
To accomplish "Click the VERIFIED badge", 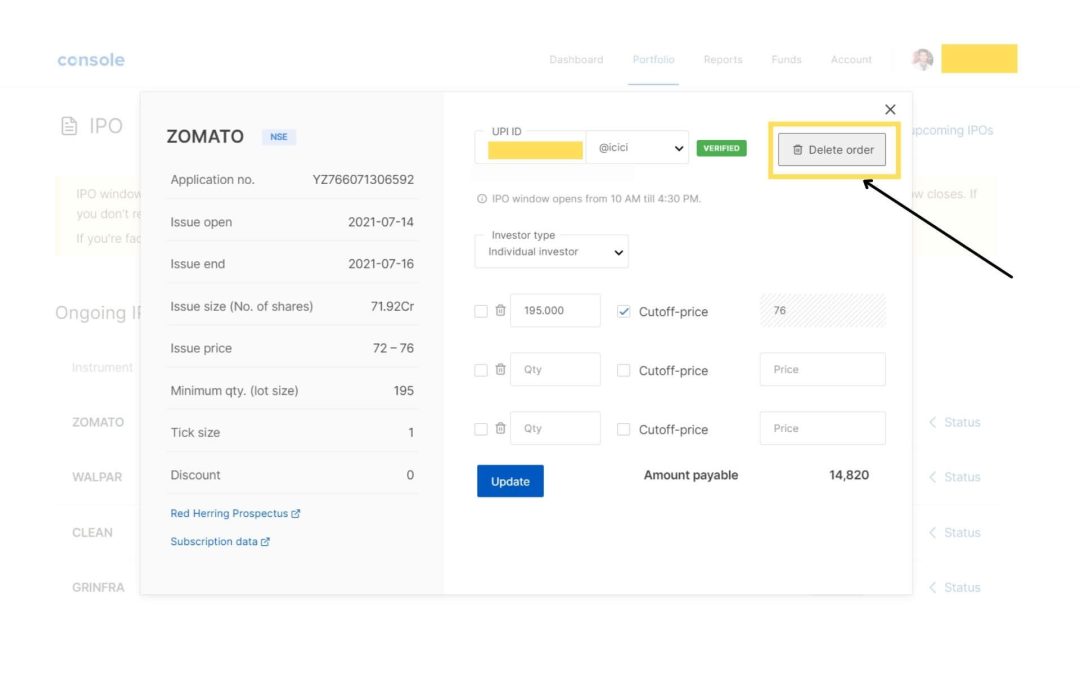I will tap(721, 148).
